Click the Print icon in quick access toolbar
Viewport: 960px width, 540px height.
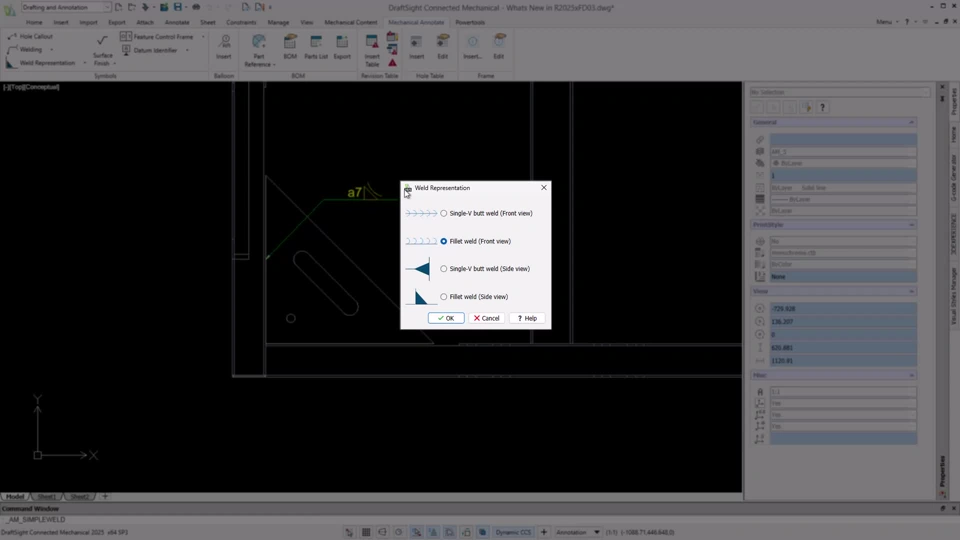coord(196,7)
